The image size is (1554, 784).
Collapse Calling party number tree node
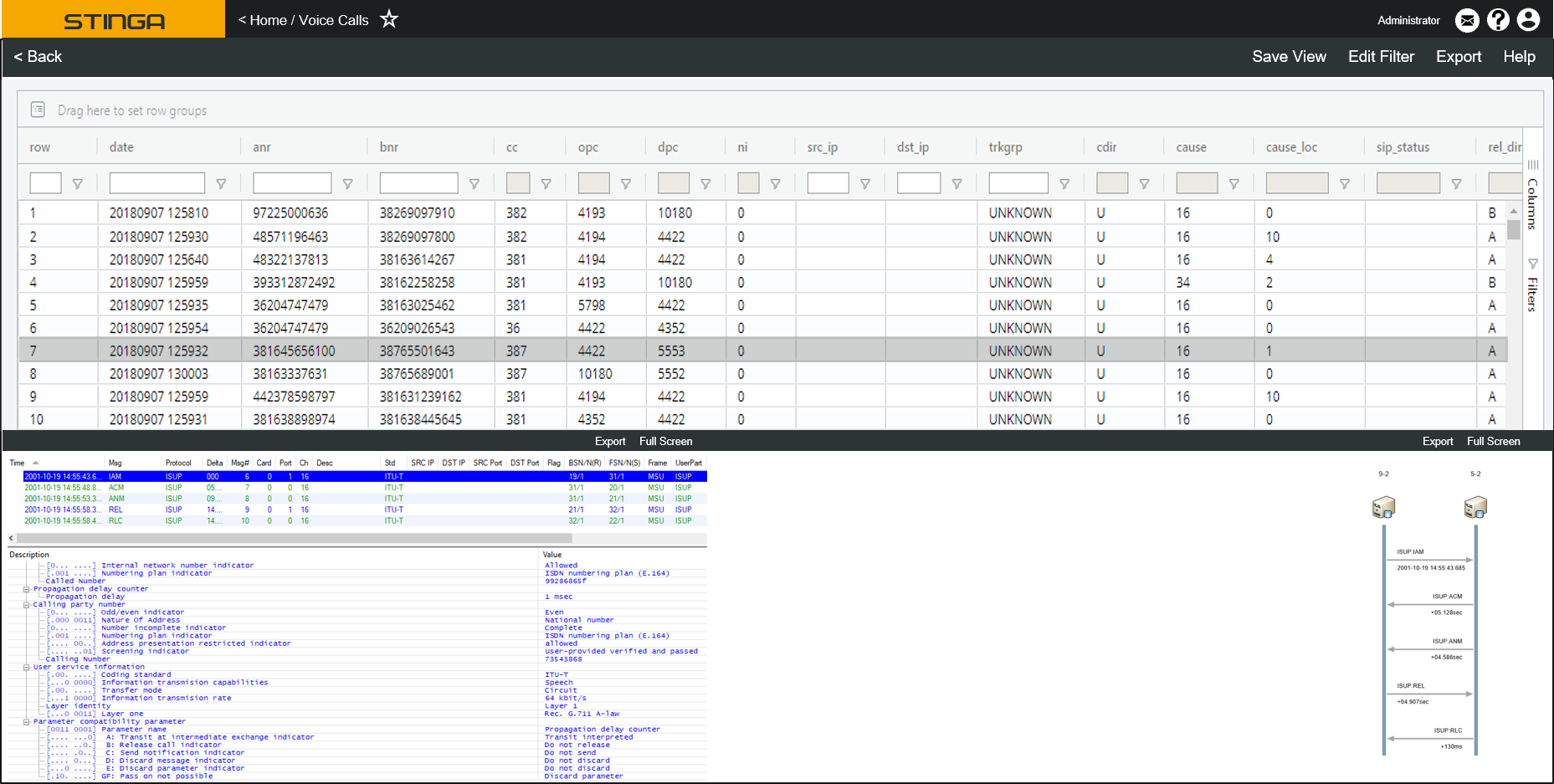click(x=26, y=604)
